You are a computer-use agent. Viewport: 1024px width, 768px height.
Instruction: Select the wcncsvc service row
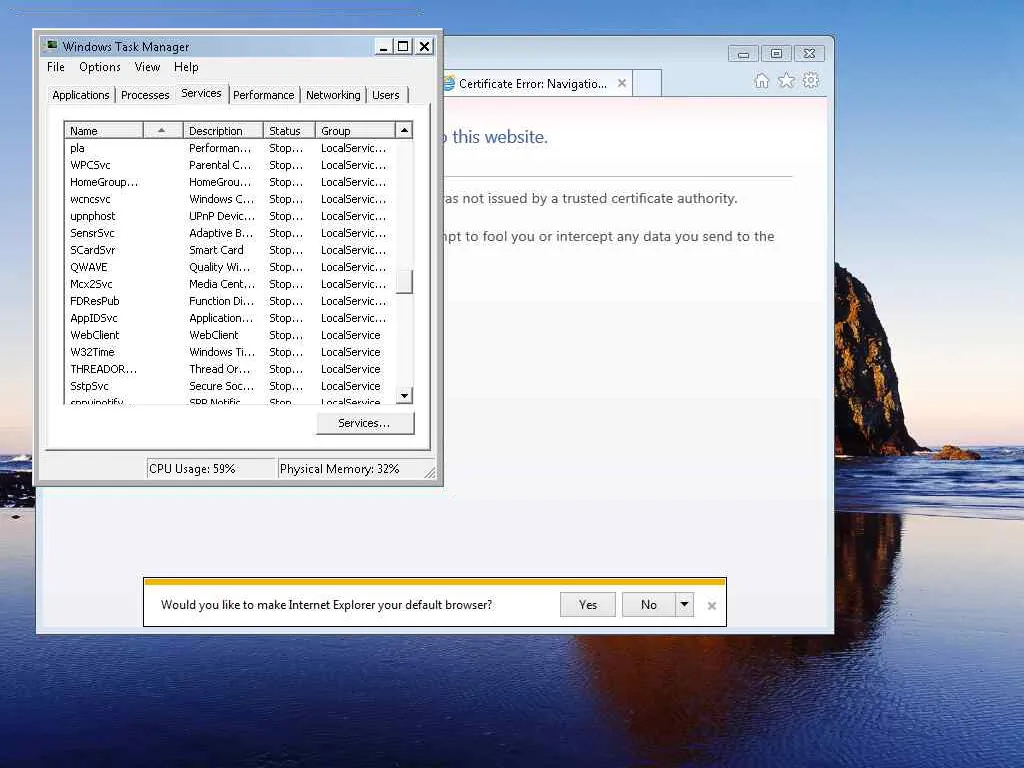click(230, 199)
